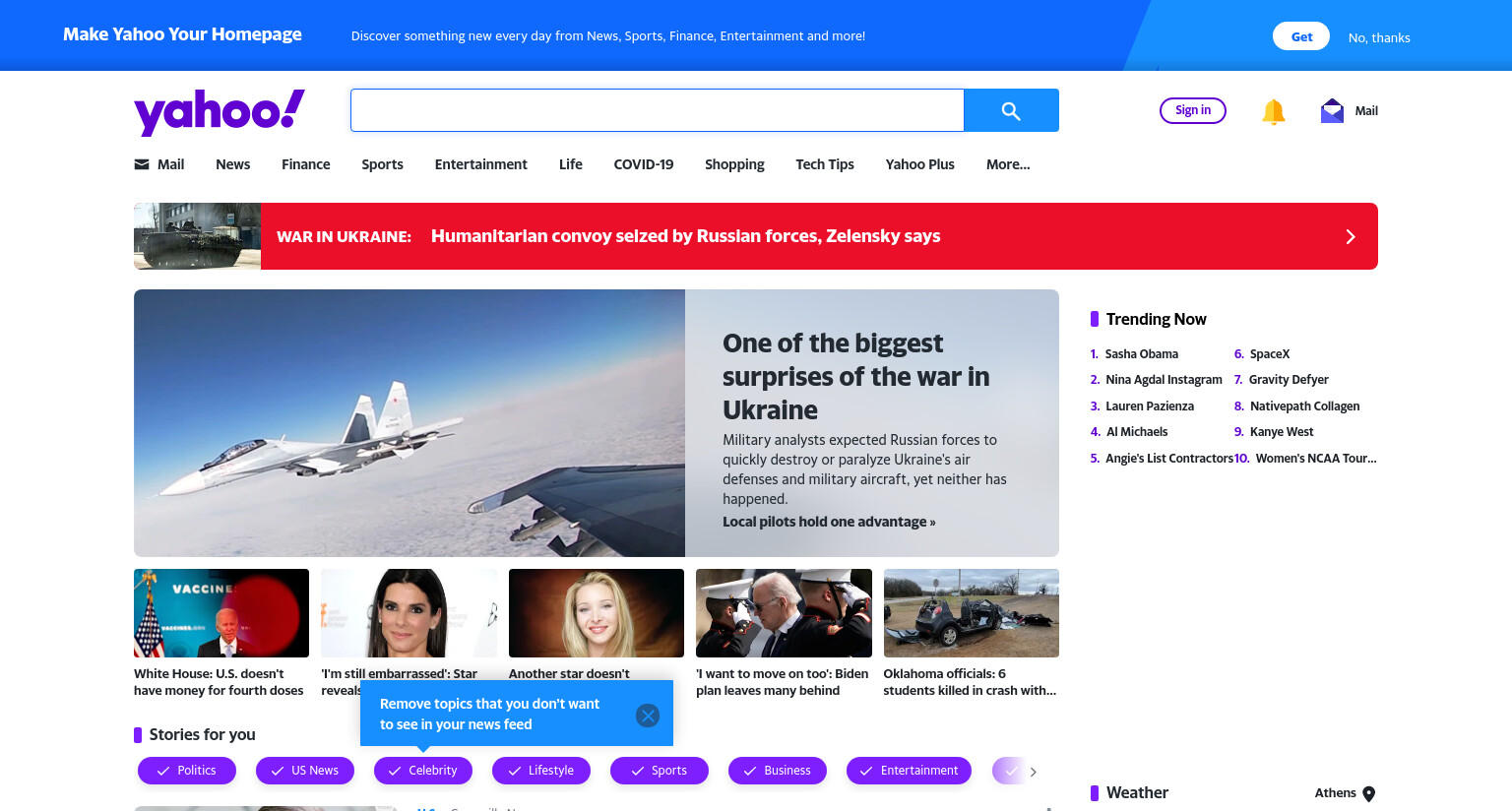Open weather location pin icon

[x=1368, y=794]
